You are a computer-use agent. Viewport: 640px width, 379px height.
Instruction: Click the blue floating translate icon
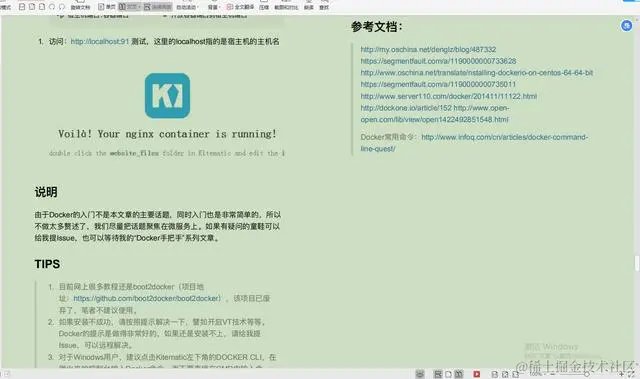point(627,26)
